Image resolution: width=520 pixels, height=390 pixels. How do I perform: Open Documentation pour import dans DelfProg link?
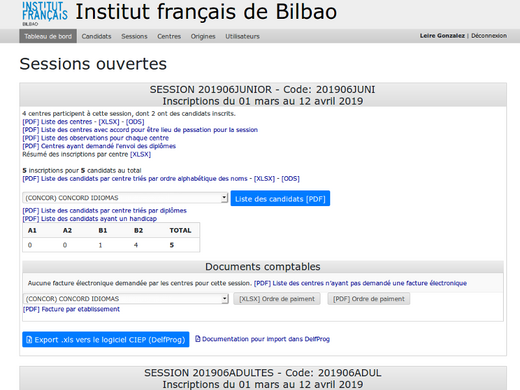[266, 339]
